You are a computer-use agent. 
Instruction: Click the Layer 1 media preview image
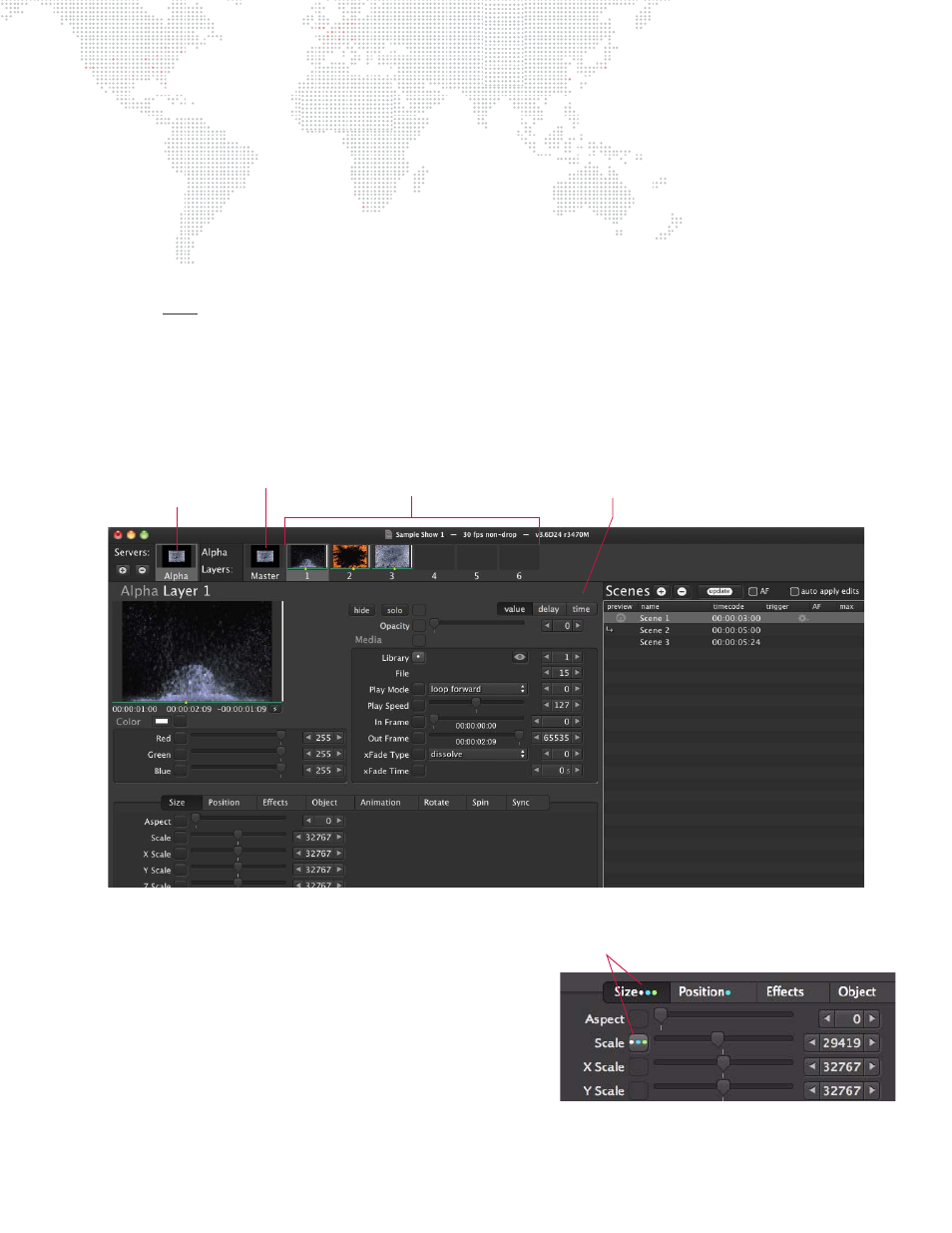point(197,651)
